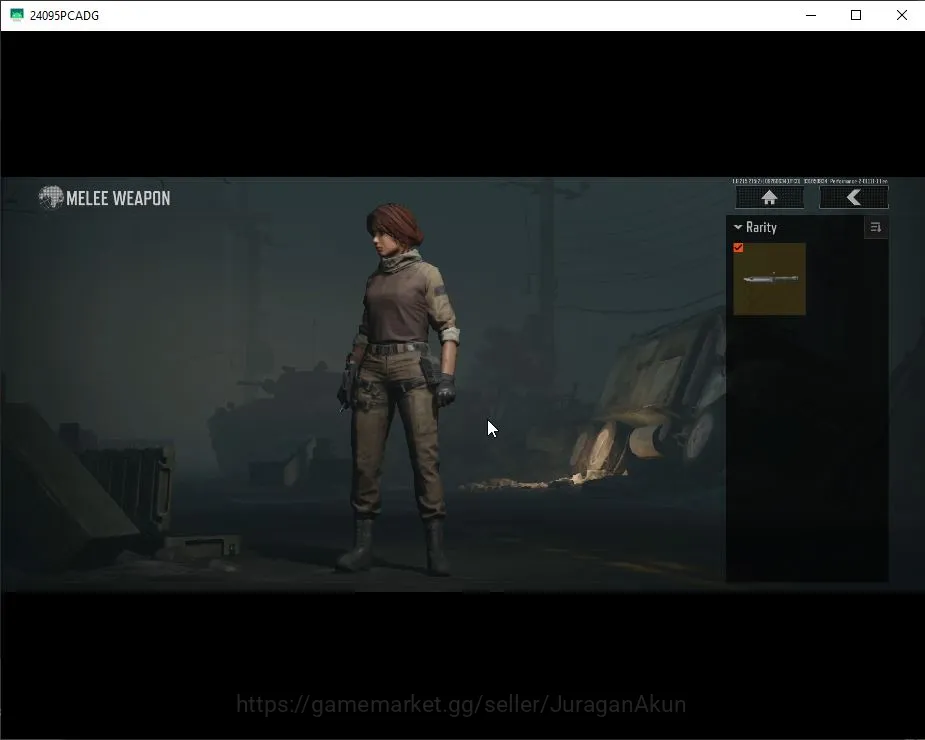Expand the Rarity sort dropdown
925x740 pixels.
point(755,227)
